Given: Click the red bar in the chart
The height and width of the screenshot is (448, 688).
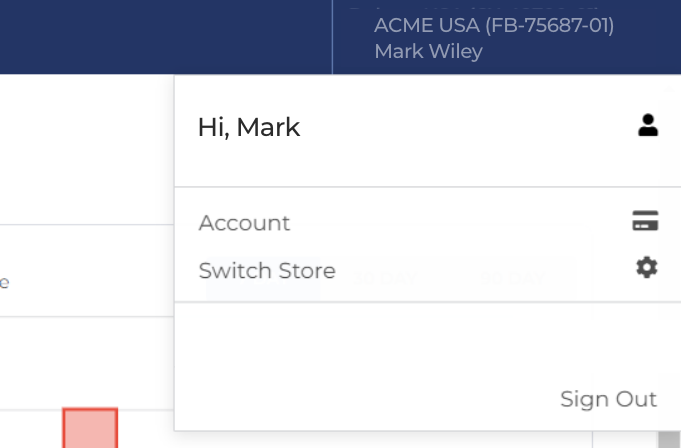Looking at the screenshot, I should [x=90, y=428].
